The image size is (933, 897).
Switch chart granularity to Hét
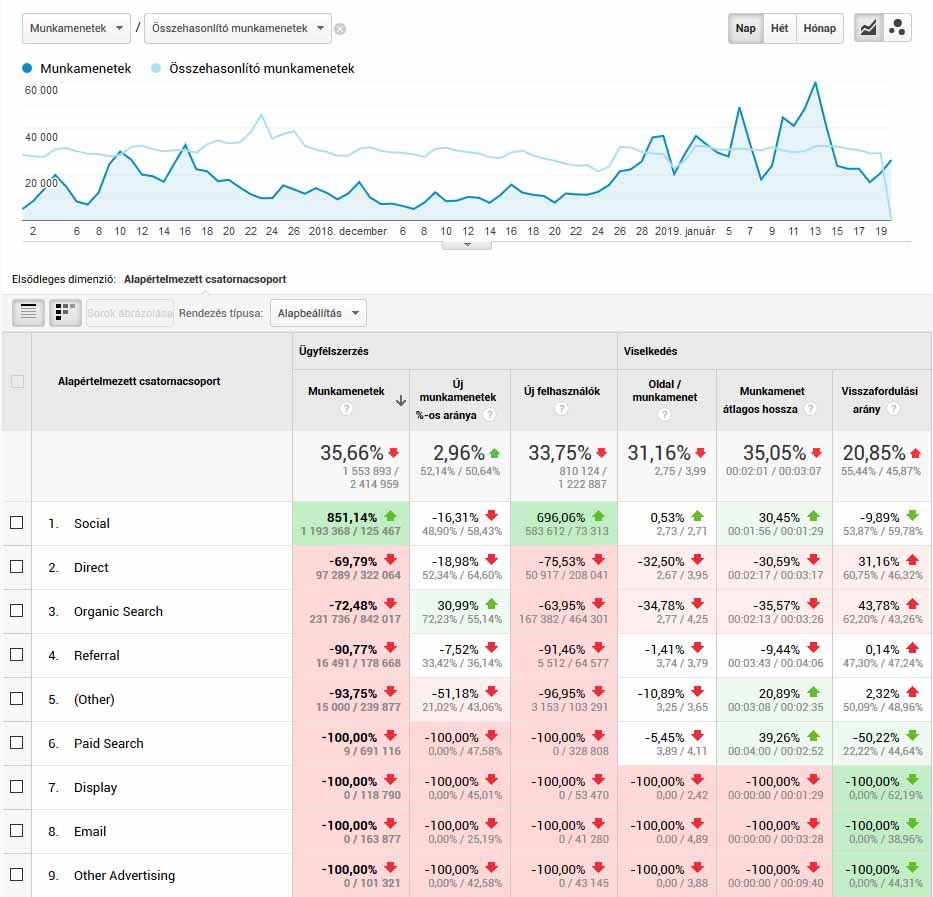pos(780,28)
